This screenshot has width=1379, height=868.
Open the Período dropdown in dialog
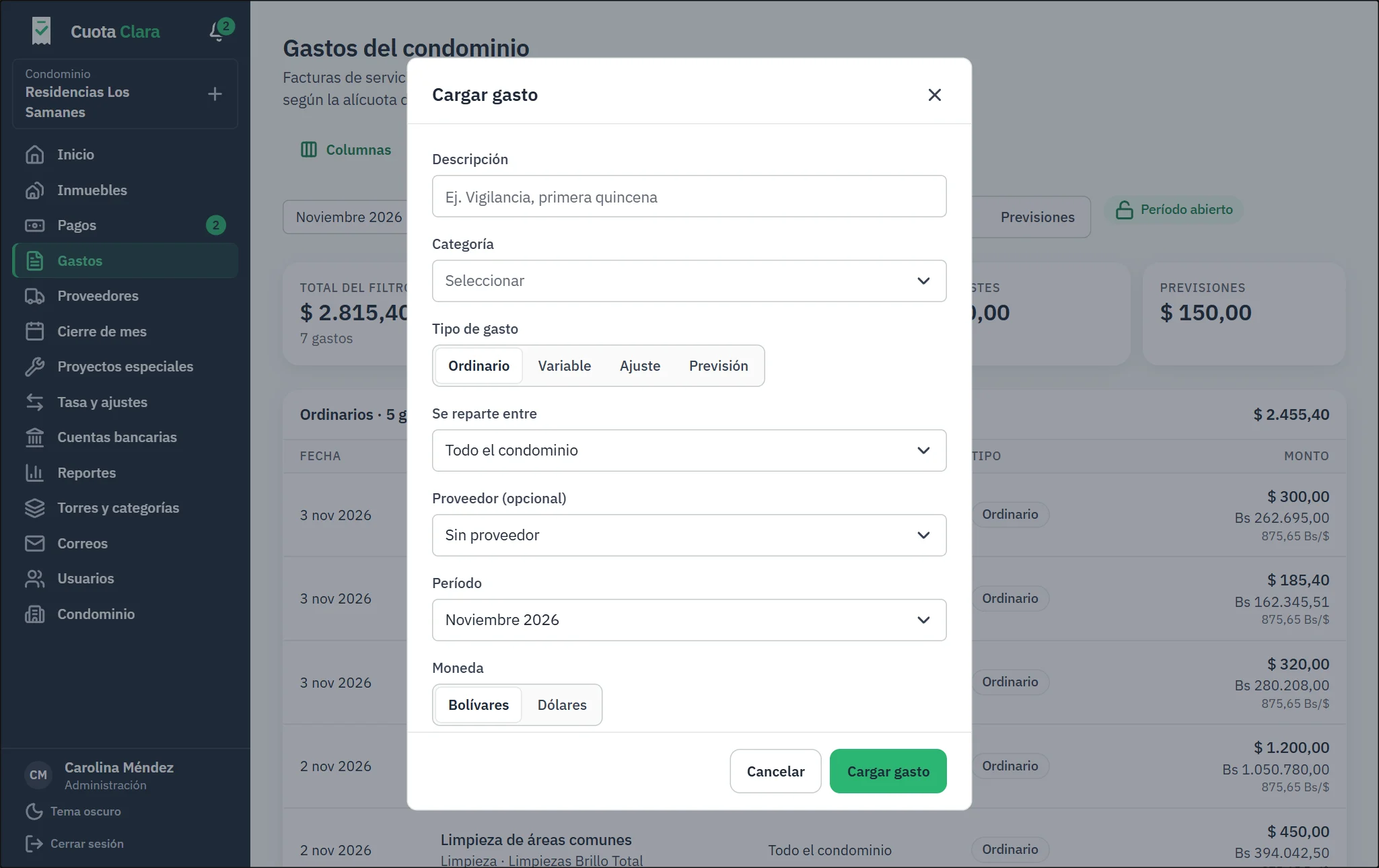pyautogui.click(x=688, y=620)
